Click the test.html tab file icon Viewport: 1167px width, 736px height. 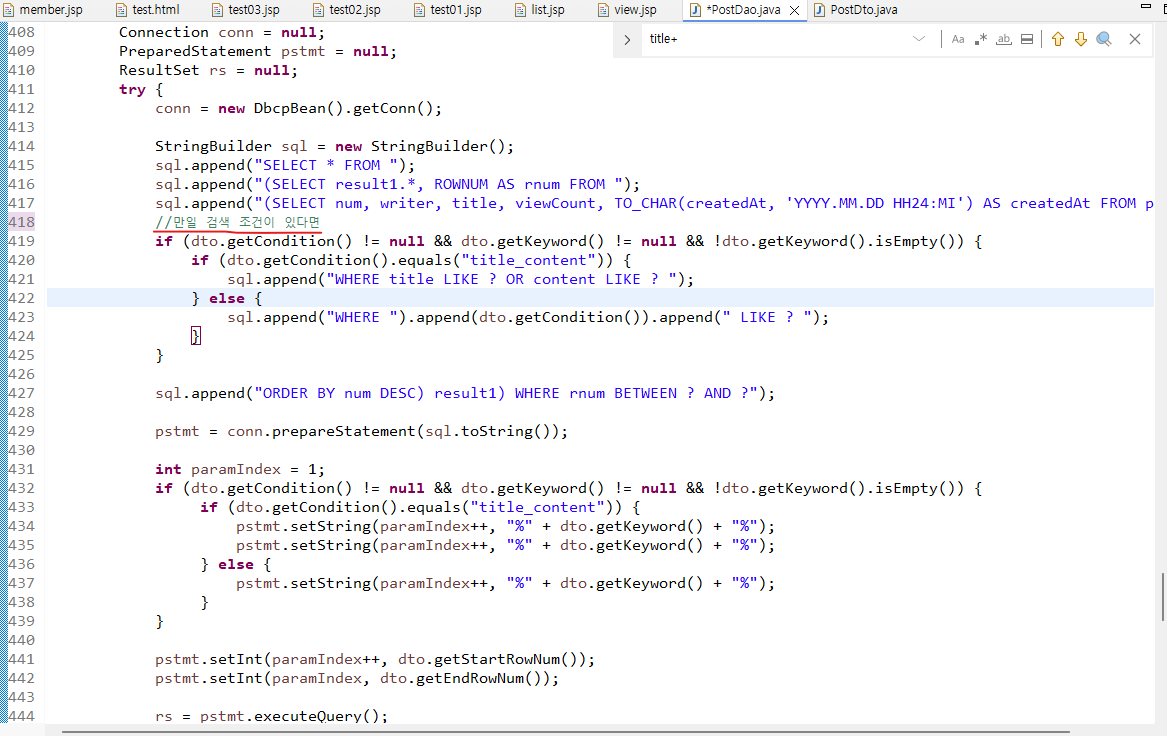pos(121,10)
